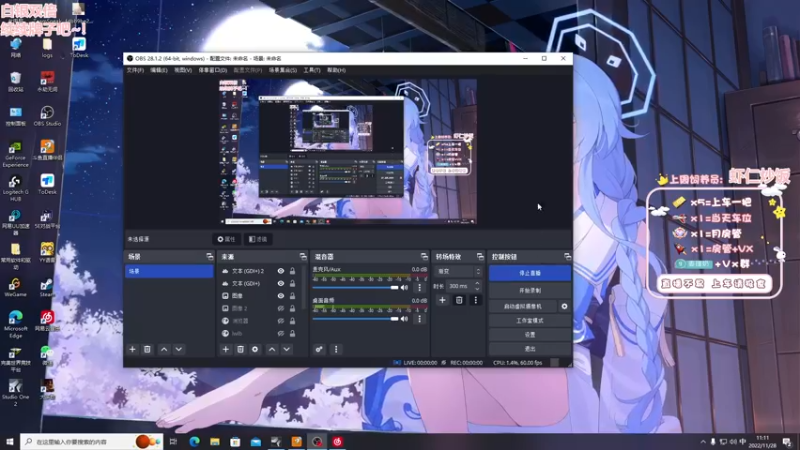Hide the 文本 (GDI+) 2 source

[281, 271]
